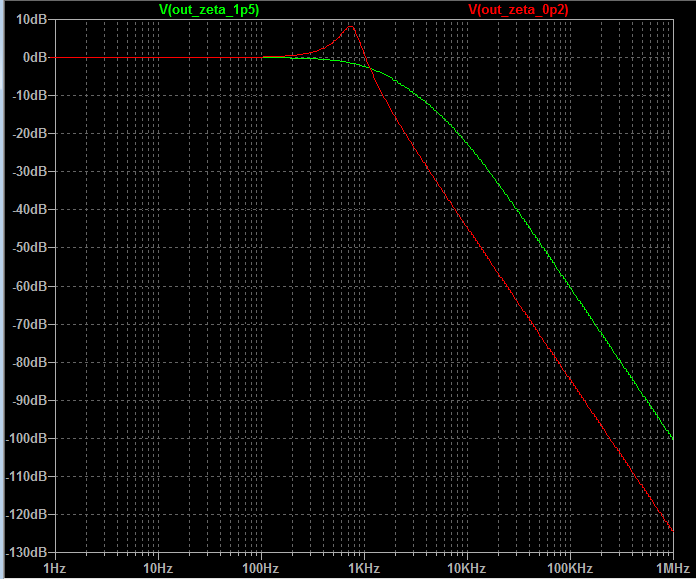Click the 1Hz frequency axis label
The width and height of the screenshot is (696, 579).
[55, 568]
